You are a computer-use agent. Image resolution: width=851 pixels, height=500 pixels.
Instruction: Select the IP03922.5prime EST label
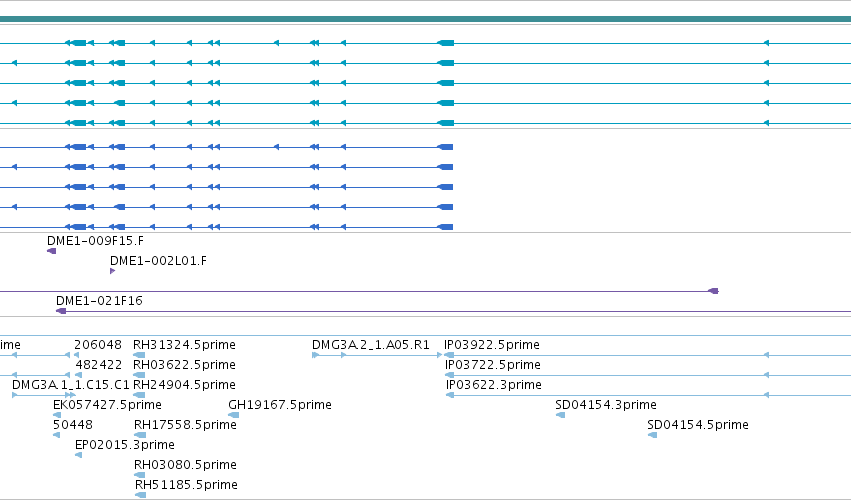492,345
